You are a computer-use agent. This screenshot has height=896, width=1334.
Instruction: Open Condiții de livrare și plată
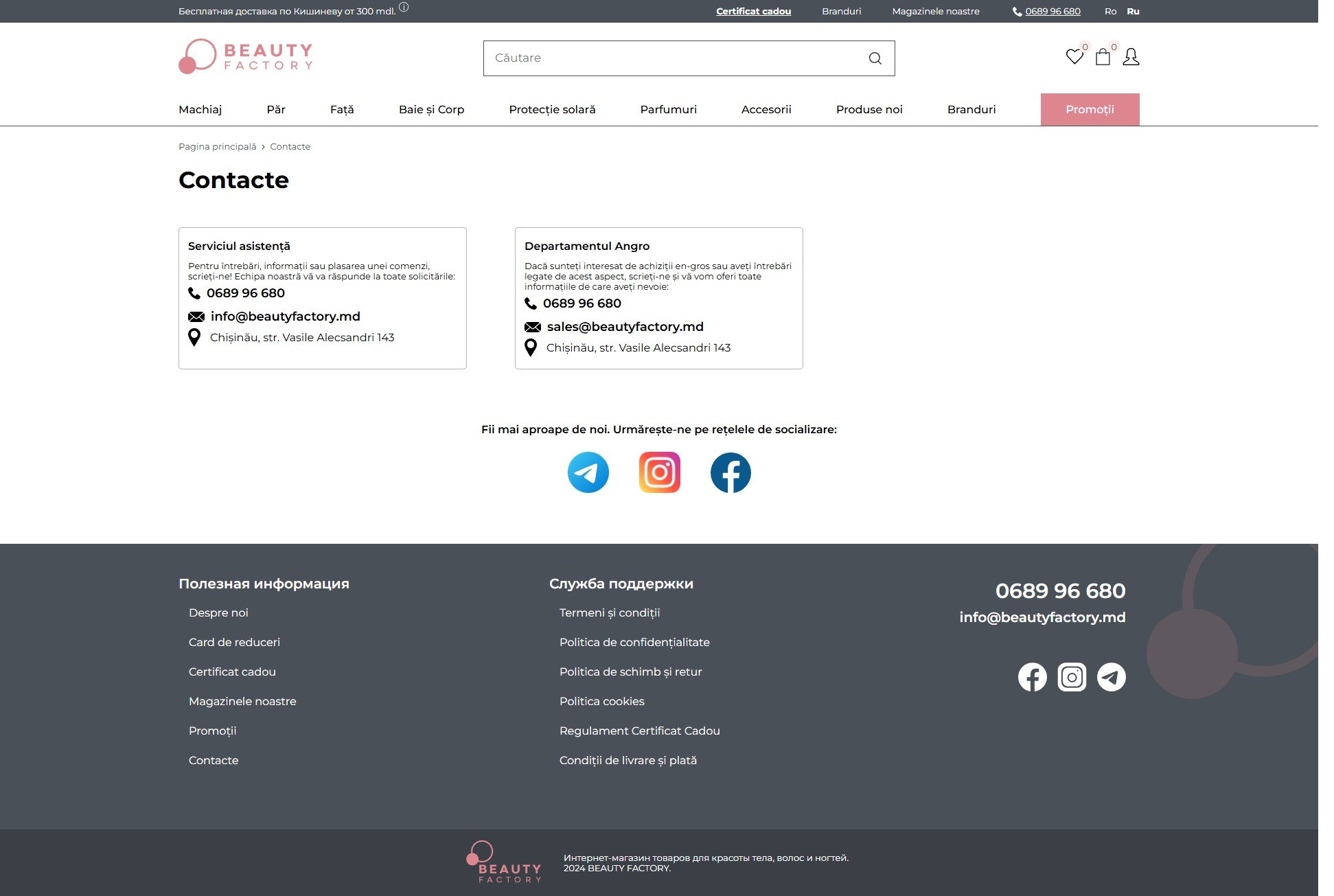tap(628, 761)
